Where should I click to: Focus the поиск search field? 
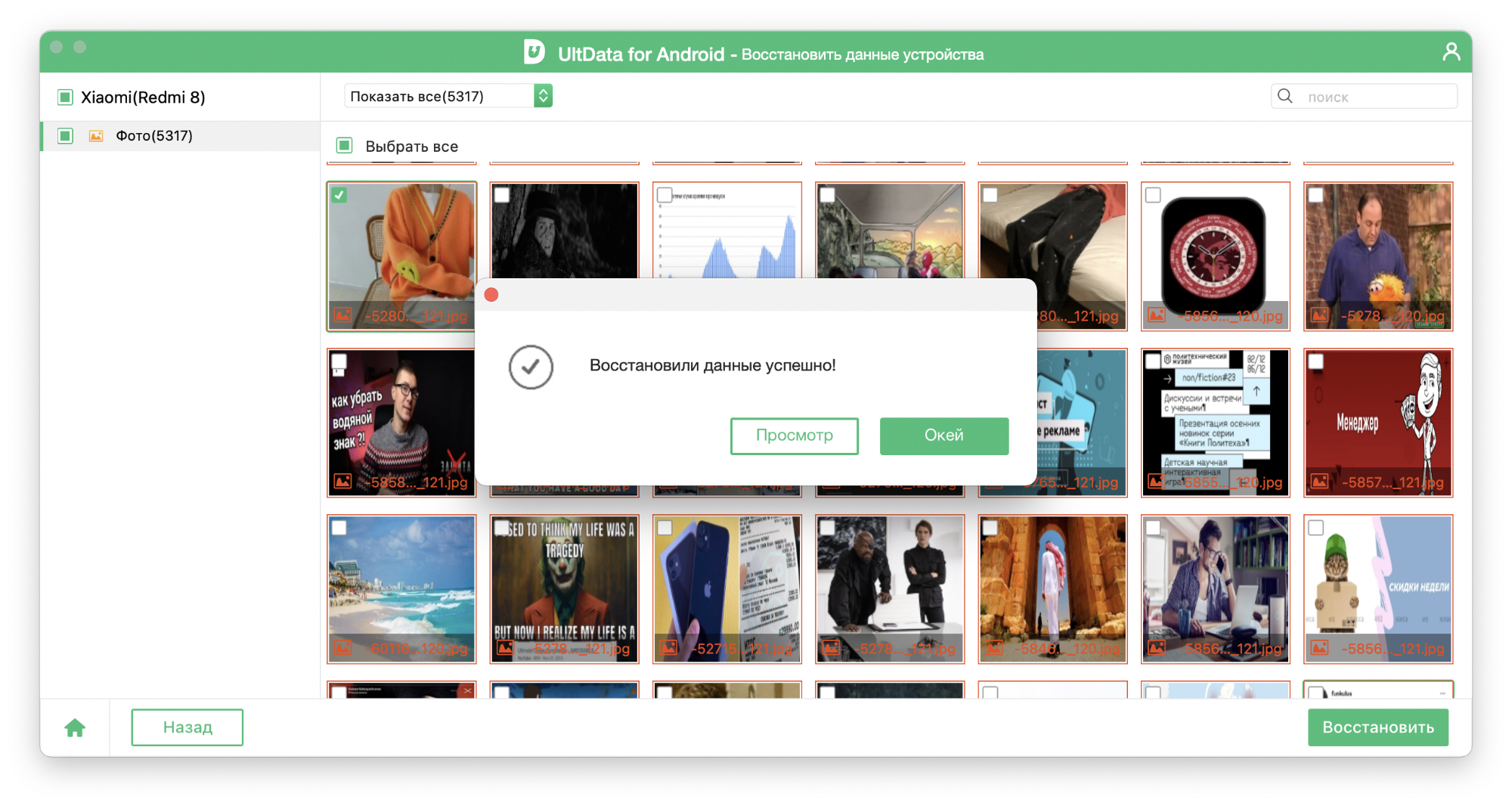click(1365, 96)
